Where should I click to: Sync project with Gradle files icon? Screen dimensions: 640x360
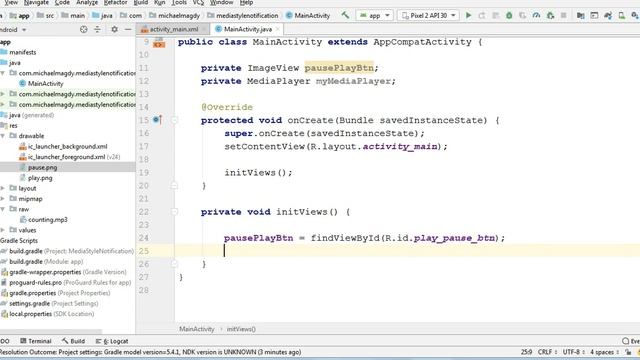tap(608, 16)
